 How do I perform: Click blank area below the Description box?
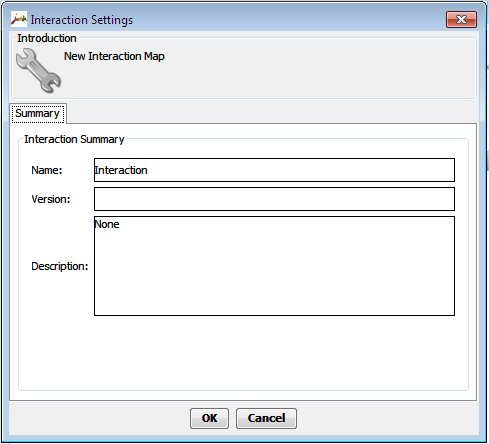pos(243,352)
